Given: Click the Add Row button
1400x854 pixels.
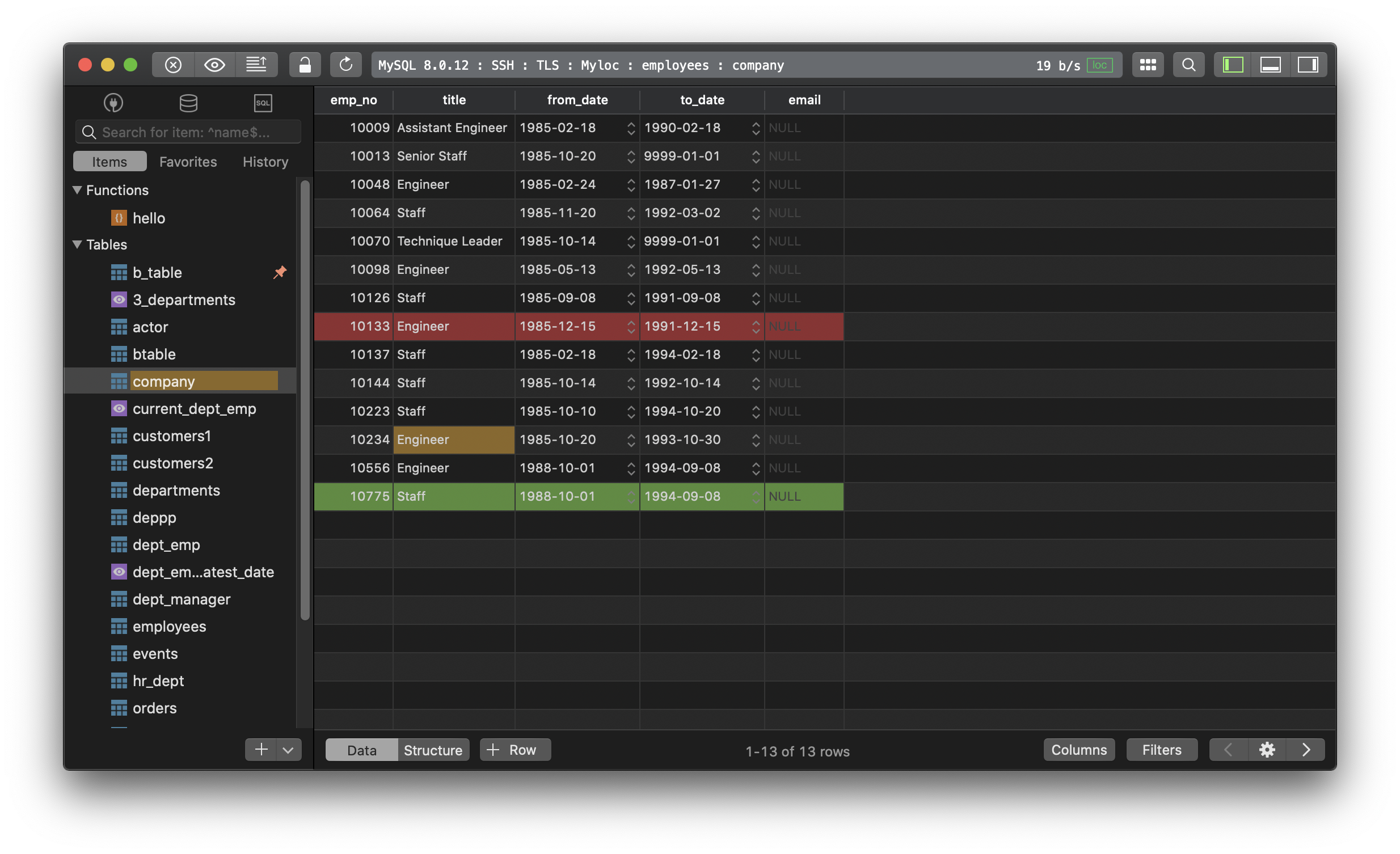Looking at the screenshot, I should [x=515, y=749].
